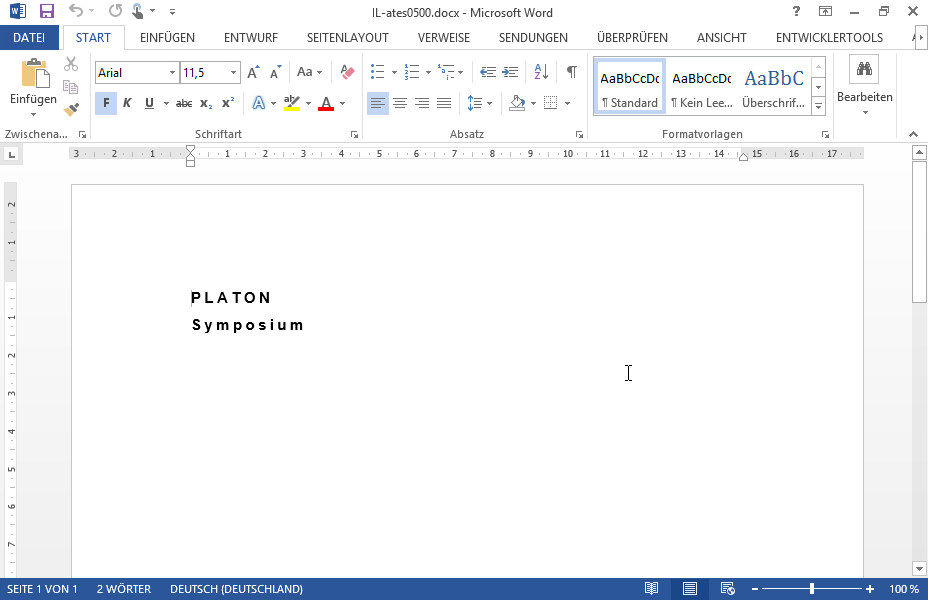
Task: Save the document with the floppy disk icon
Action: 46,11
